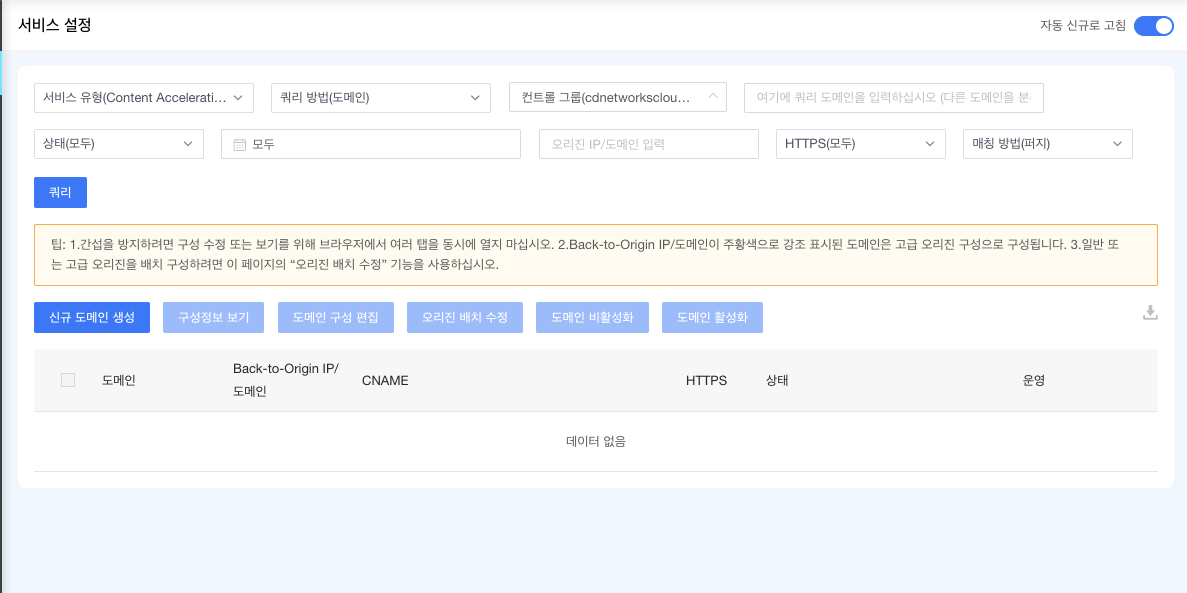Click the 도메인 비활성화 button
This screenshot has width=1187, height=593.
592,317
